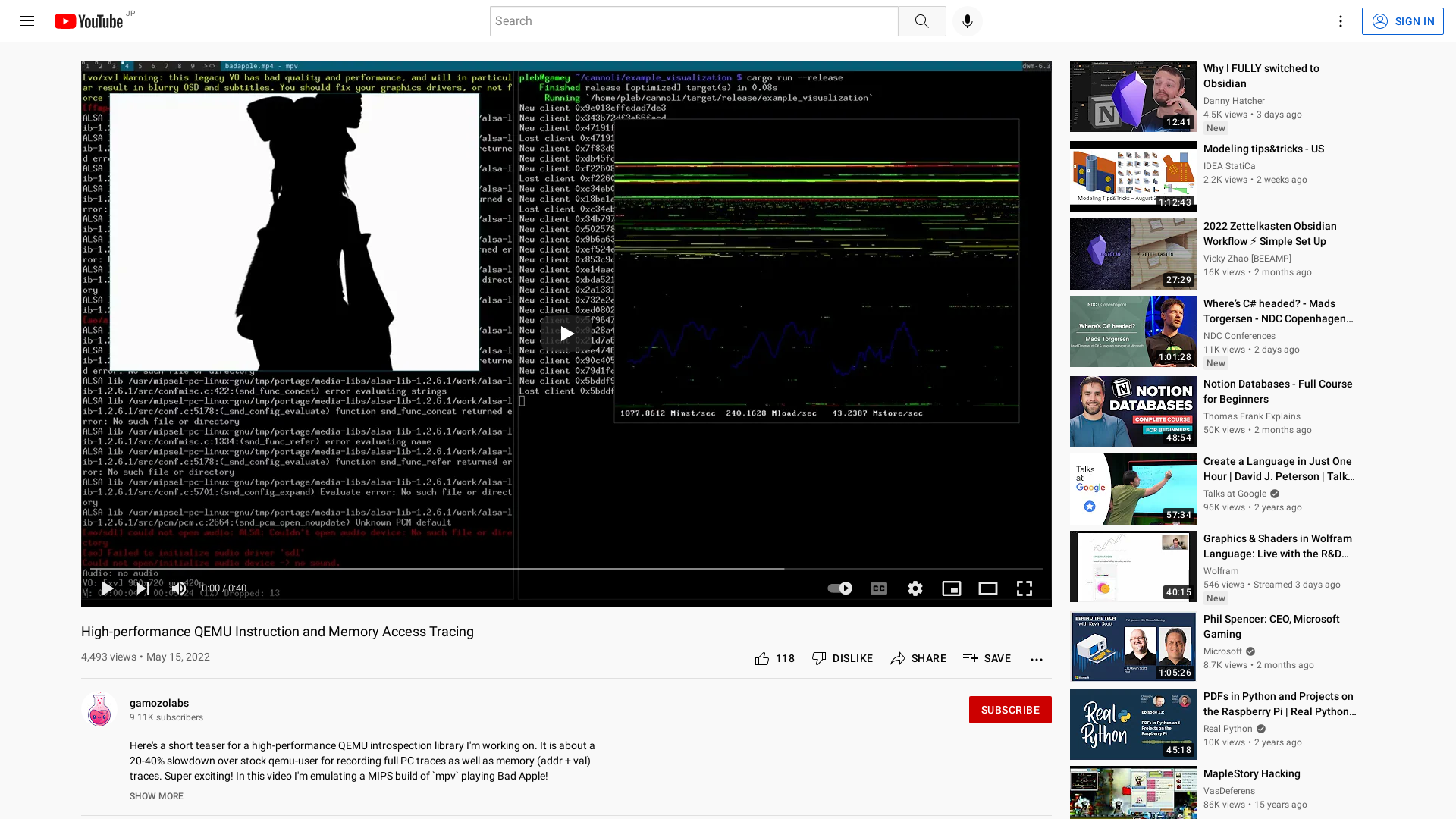Screen dimensions: 1456x819
Task: Open 'Create a Language in Just One Hour' title
Action: (1279, 469)
